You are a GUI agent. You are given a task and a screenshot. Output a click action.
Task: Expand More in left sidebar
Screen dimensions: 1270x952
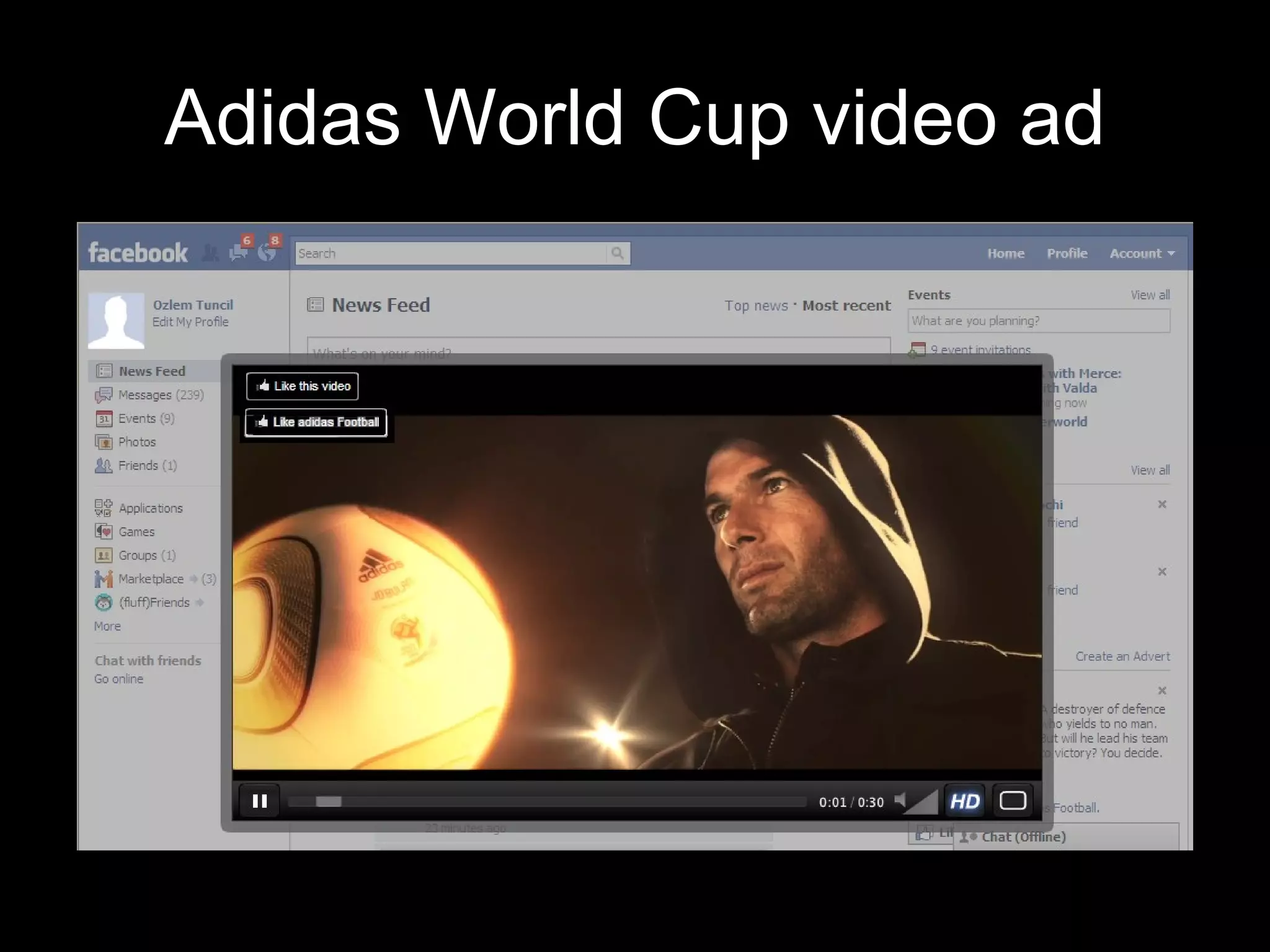[x=107, y=626]
